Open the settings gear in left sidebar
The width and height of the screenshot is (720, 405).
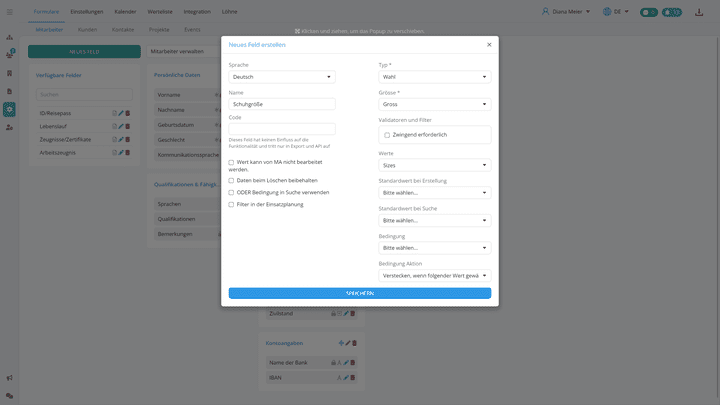coord(9,109)
